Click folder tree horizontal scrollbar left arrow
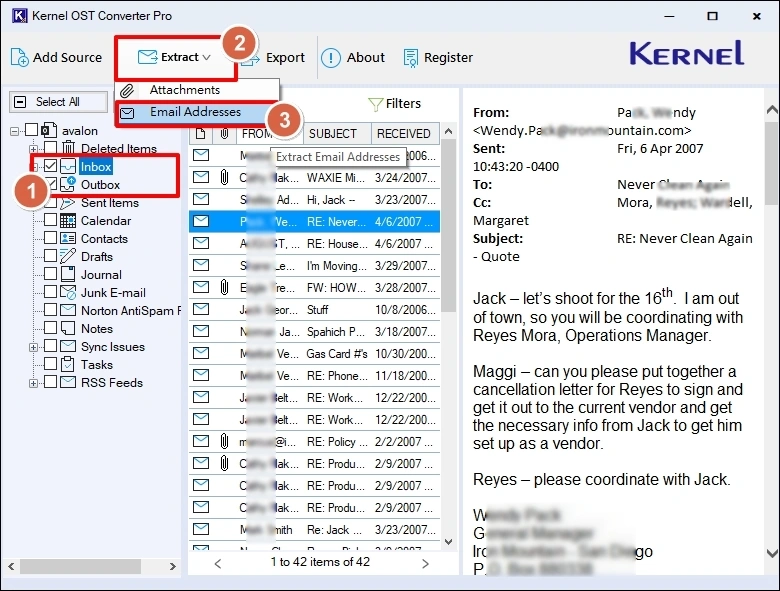Screen dimensions: 780x591 [x=11, y=566]
